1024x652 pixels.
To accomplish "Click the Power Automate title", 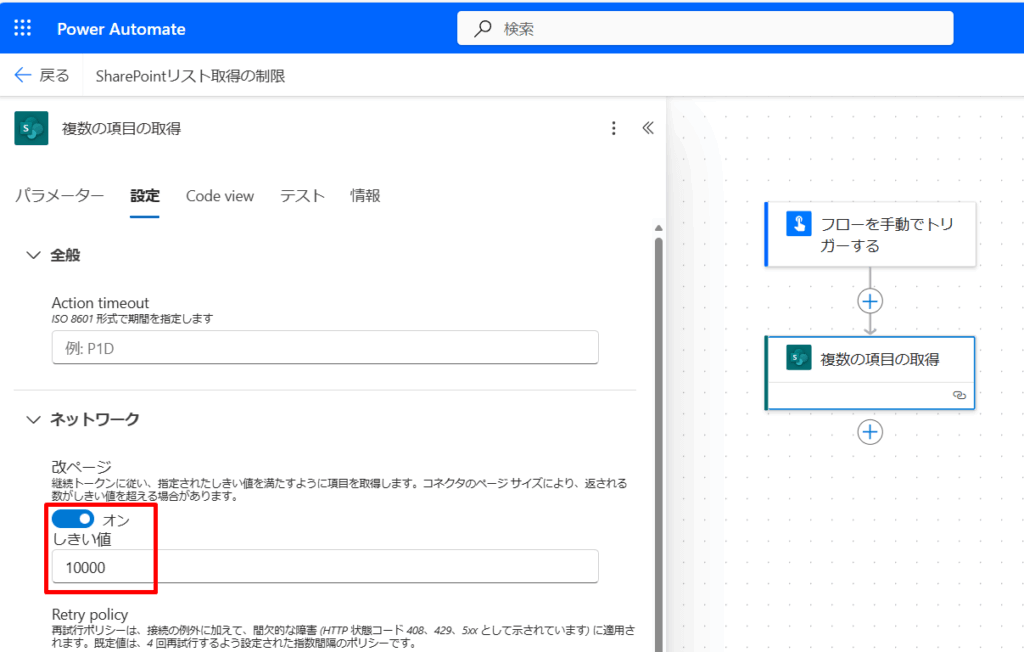I will pyautogui.click(x=121, y=29).
